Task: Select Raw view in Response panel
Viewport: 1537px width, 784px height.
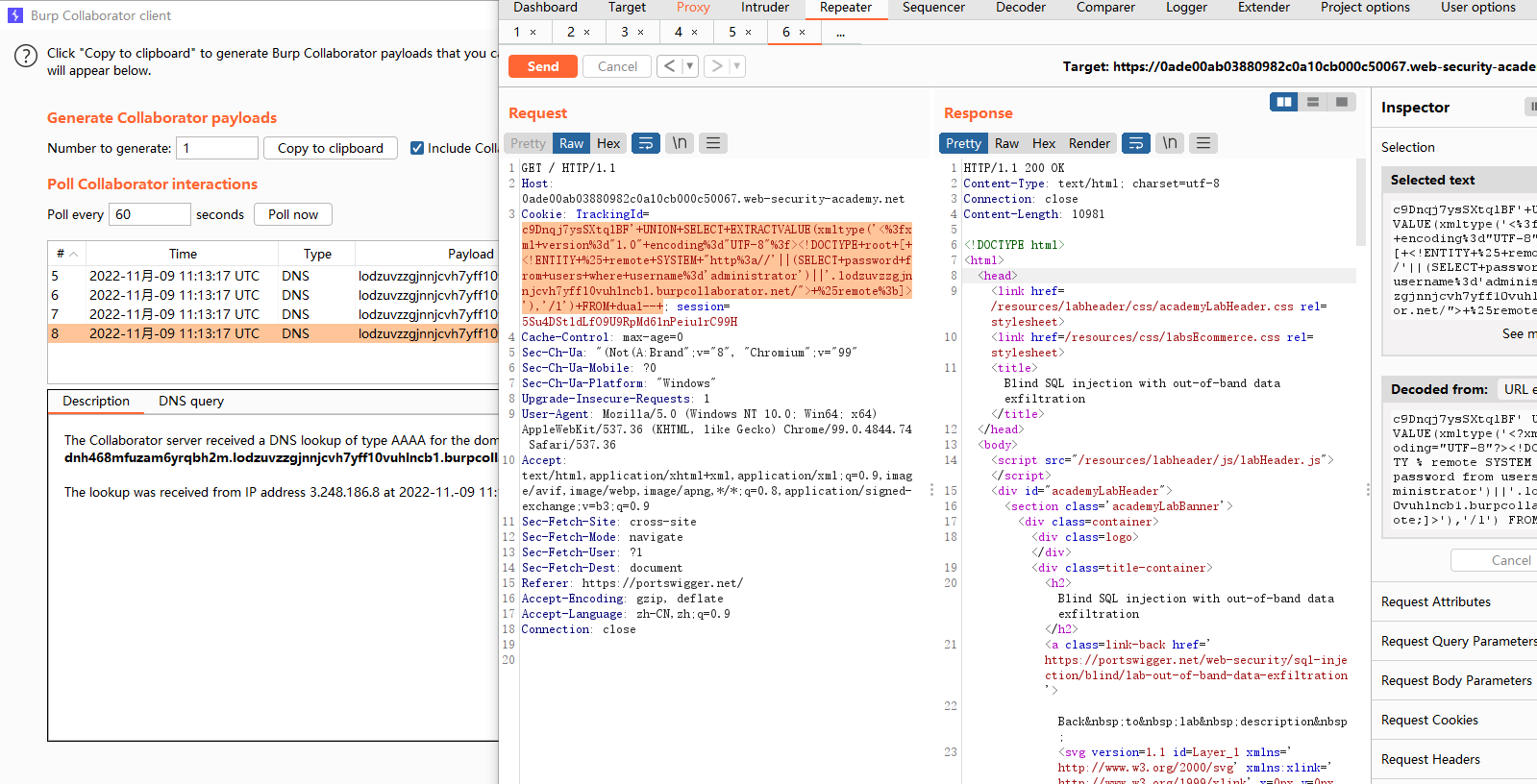Action: 1006,143
